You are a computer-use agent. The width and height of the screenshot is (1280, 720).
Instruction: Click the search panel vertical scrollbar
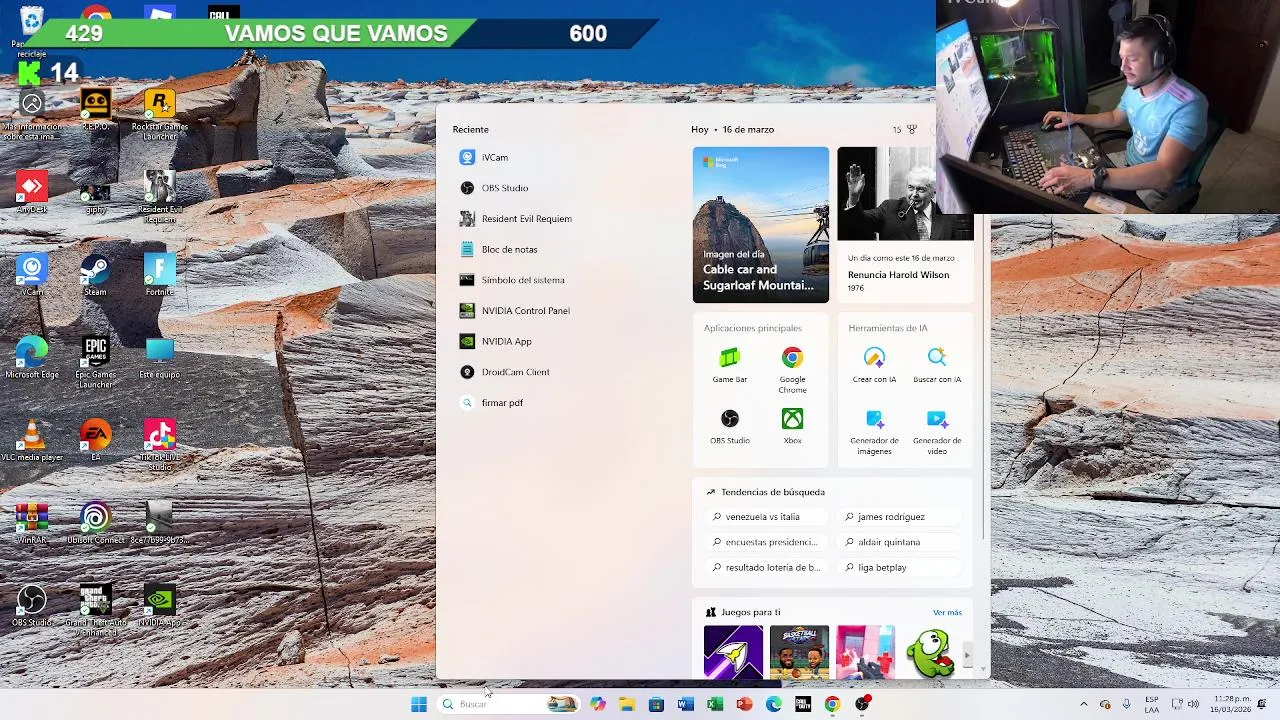pyautogui.click(x=985, y=380)
